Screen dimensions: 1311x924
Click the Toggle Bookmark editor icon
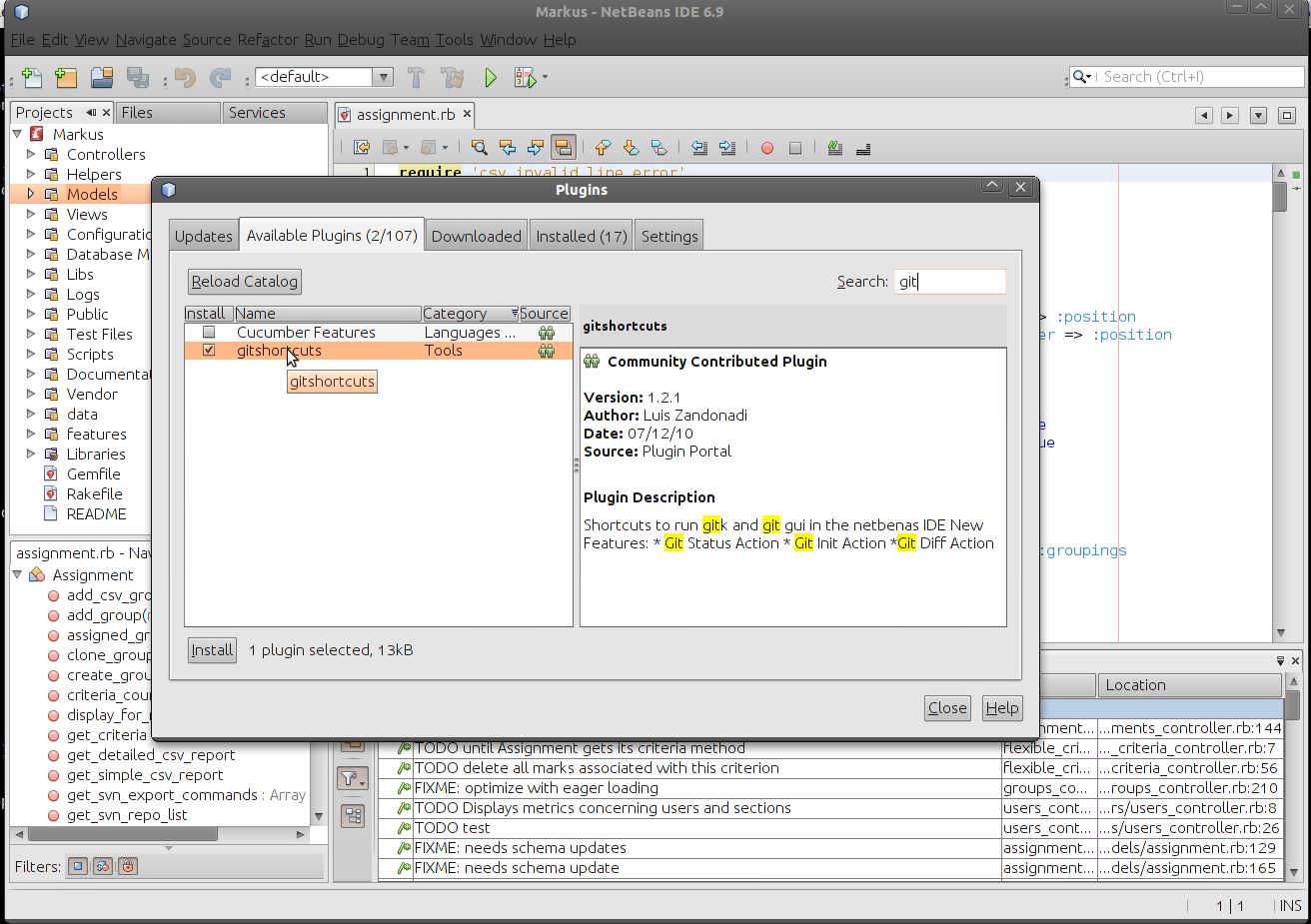658,148
